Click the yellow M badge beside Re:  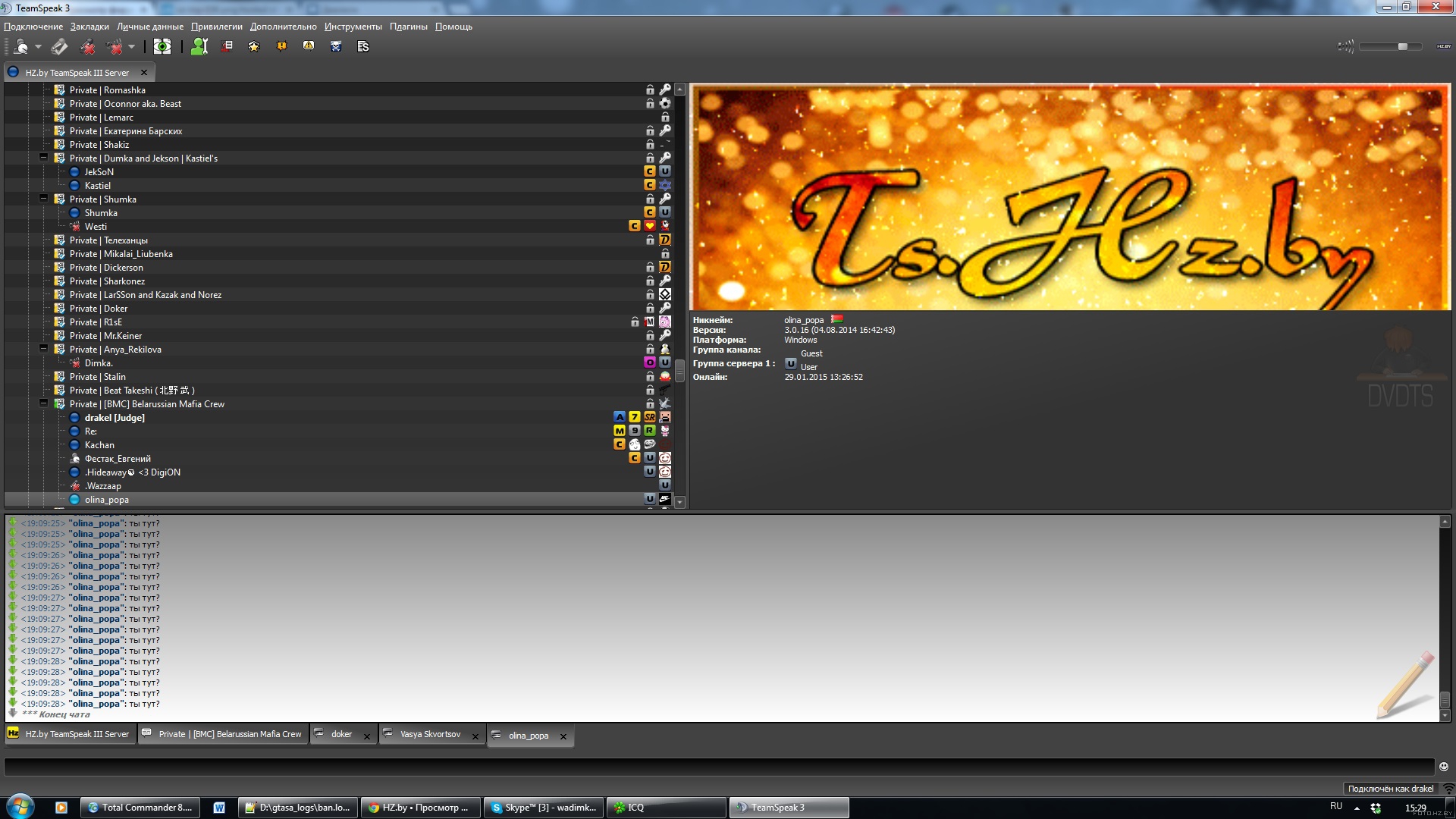point(620,431)
